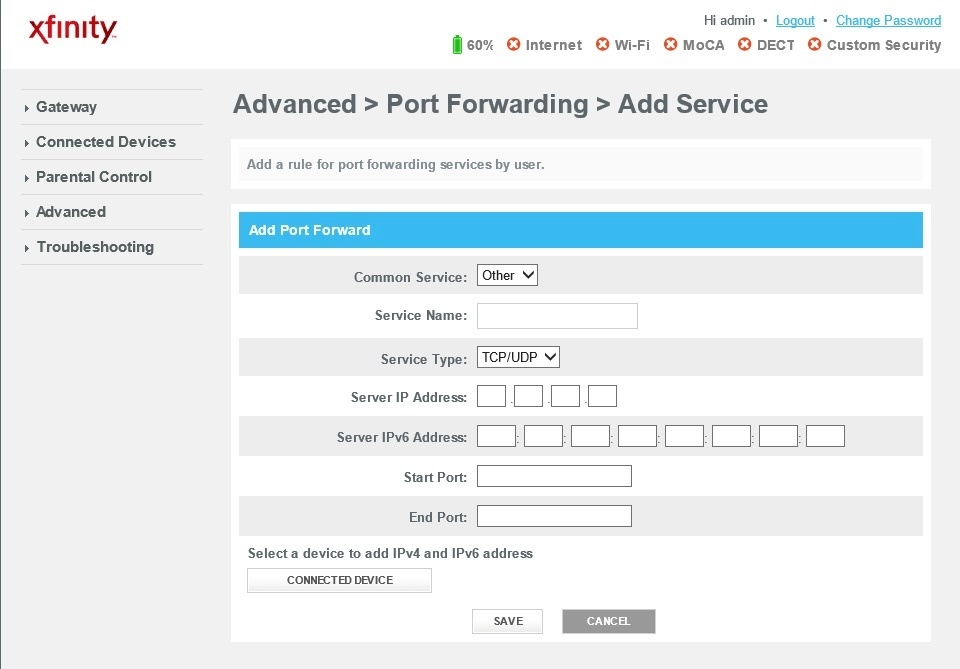Open the Troubleshooting menu section

tap(94, 247)
